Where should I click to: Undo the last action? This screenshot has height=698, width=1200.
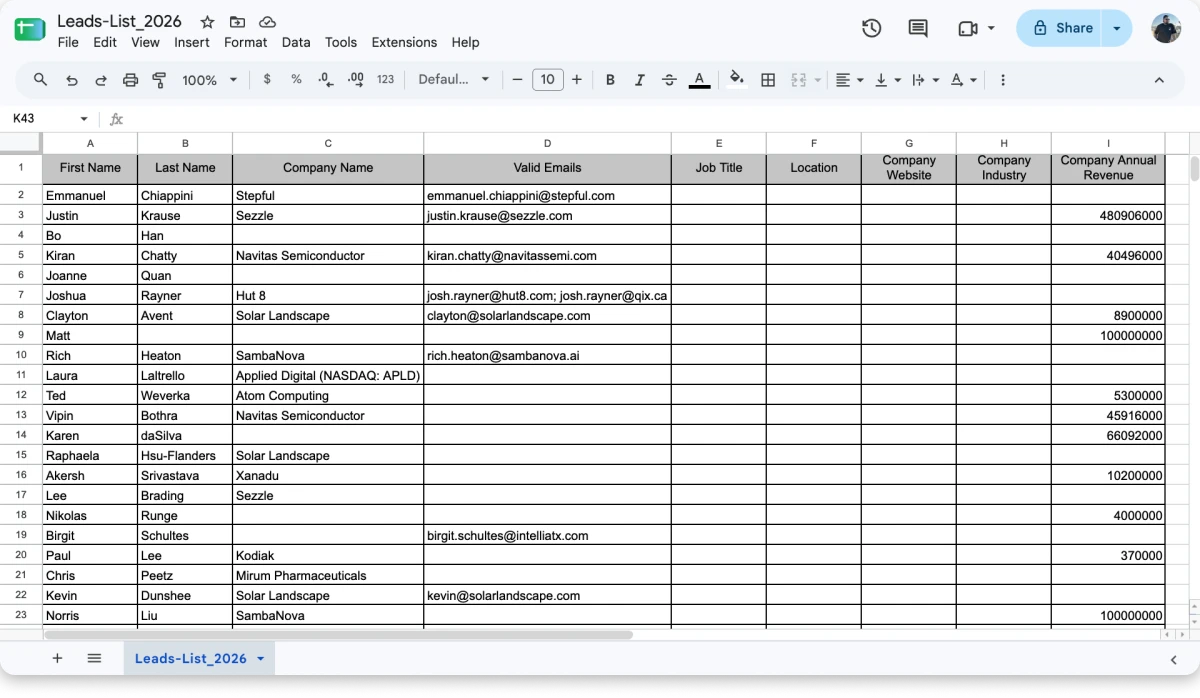click(71, 80)
